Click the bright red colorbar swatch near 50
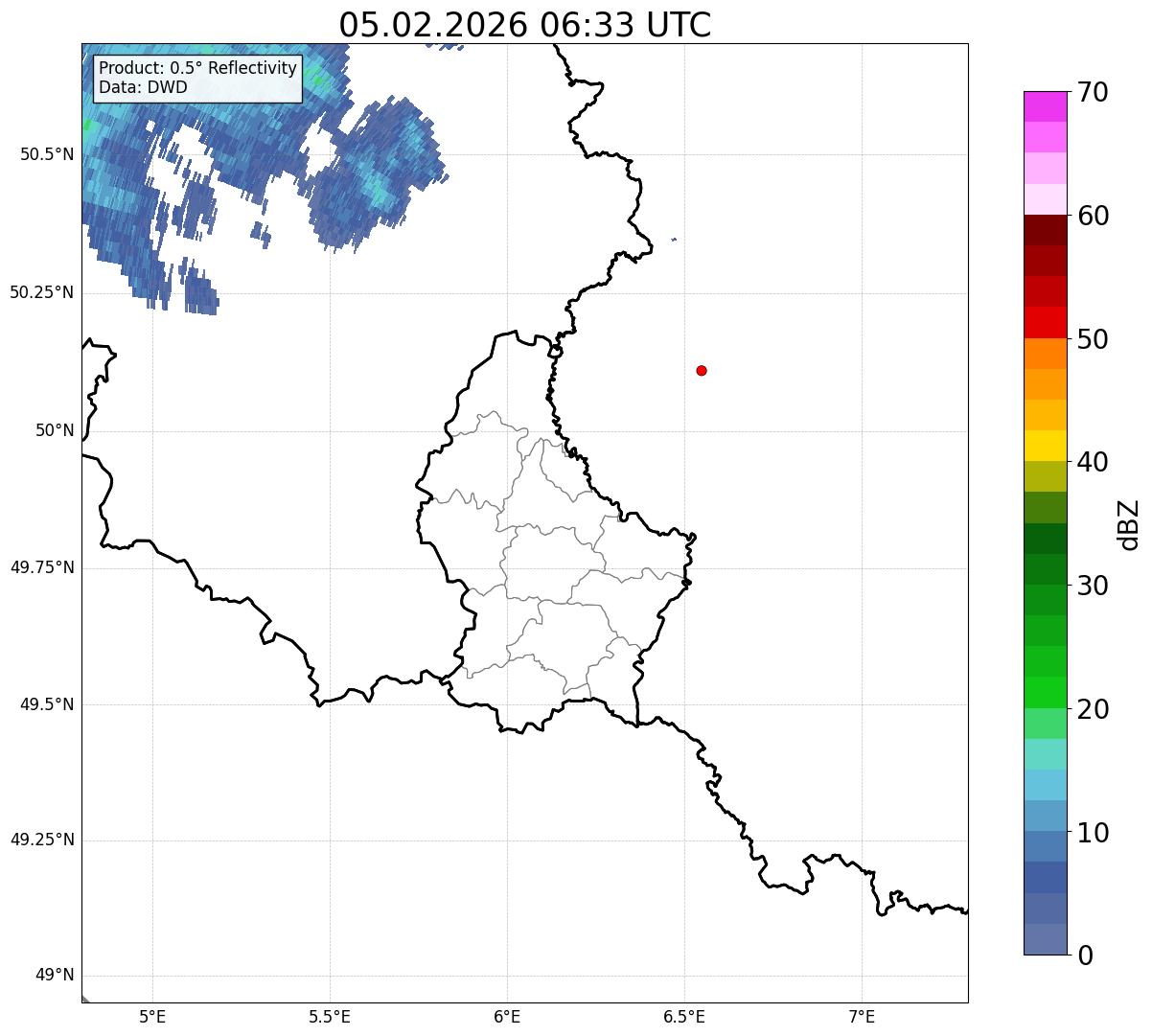 click(1046, 323)
